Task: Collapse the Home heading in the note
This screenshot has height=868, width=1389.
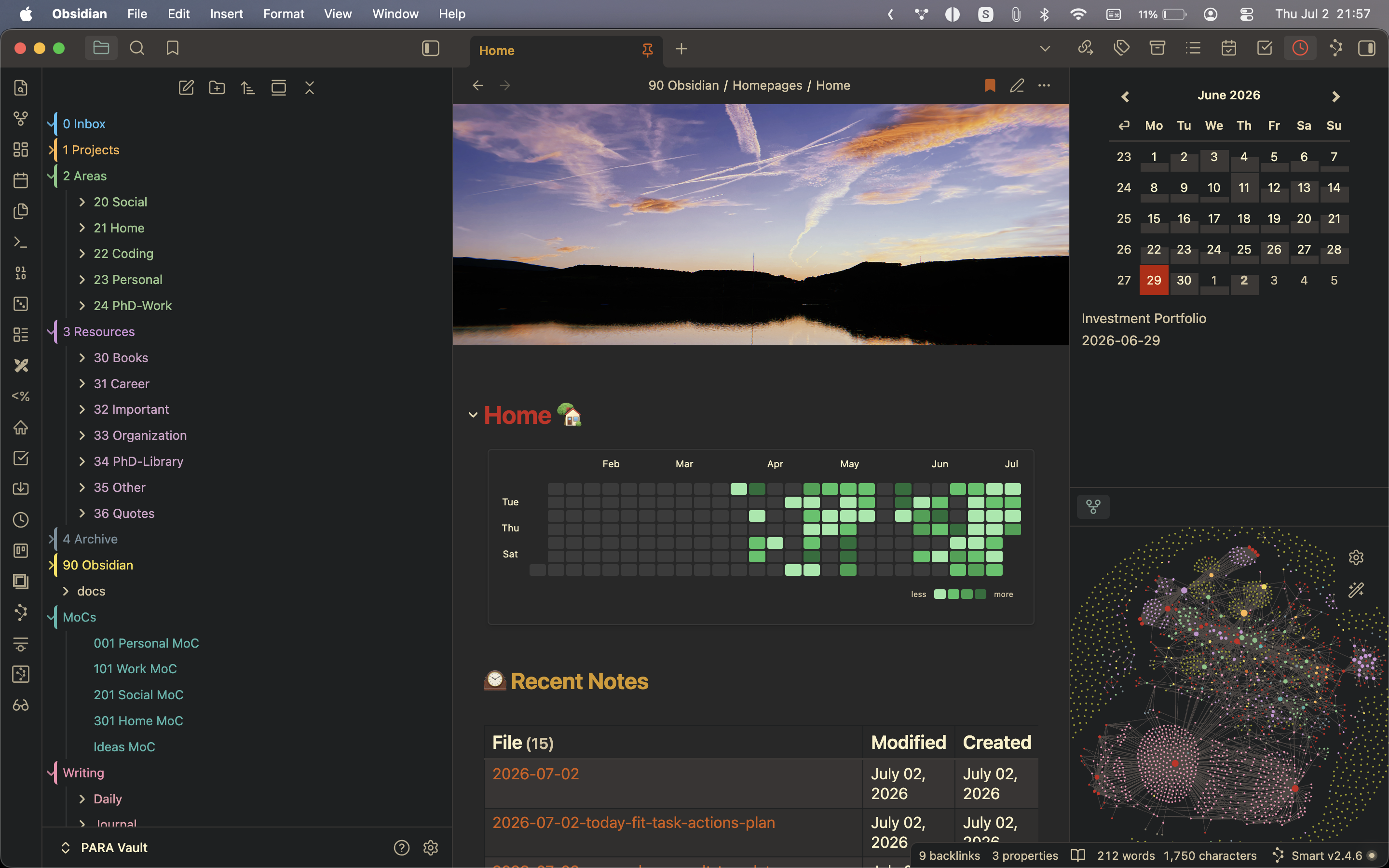Action: click(x=473, y=415)
